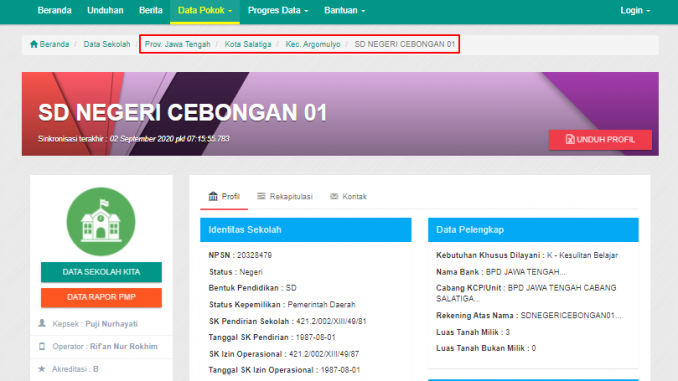Click the green school building logo
The height and width of the screenshot is (381, 678).
(x=101, y=221)
